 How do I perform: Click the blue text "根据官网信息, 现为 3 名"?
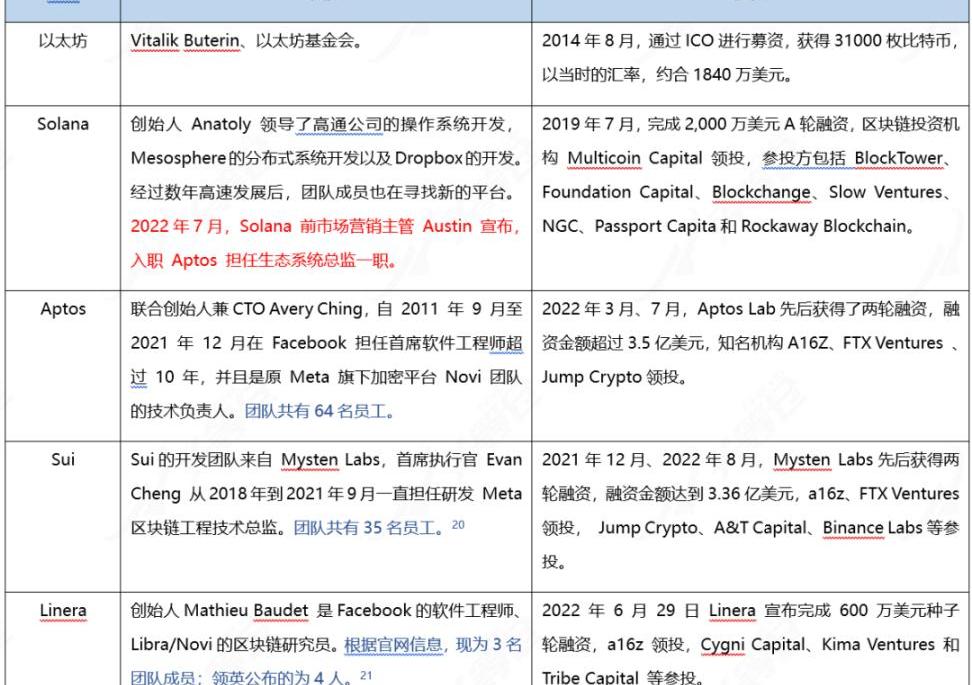click(x=433, y=645)
